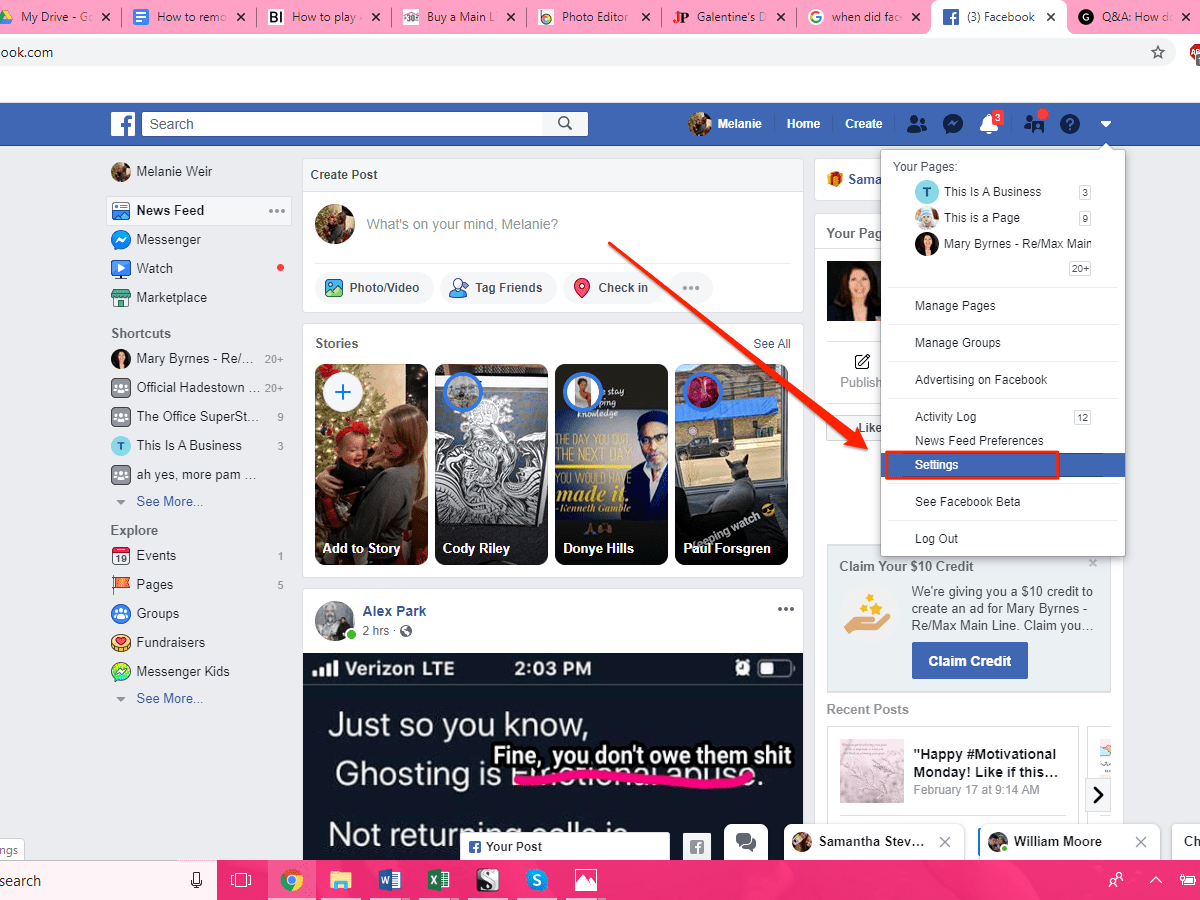Click the Friend Requests icon

916,124
